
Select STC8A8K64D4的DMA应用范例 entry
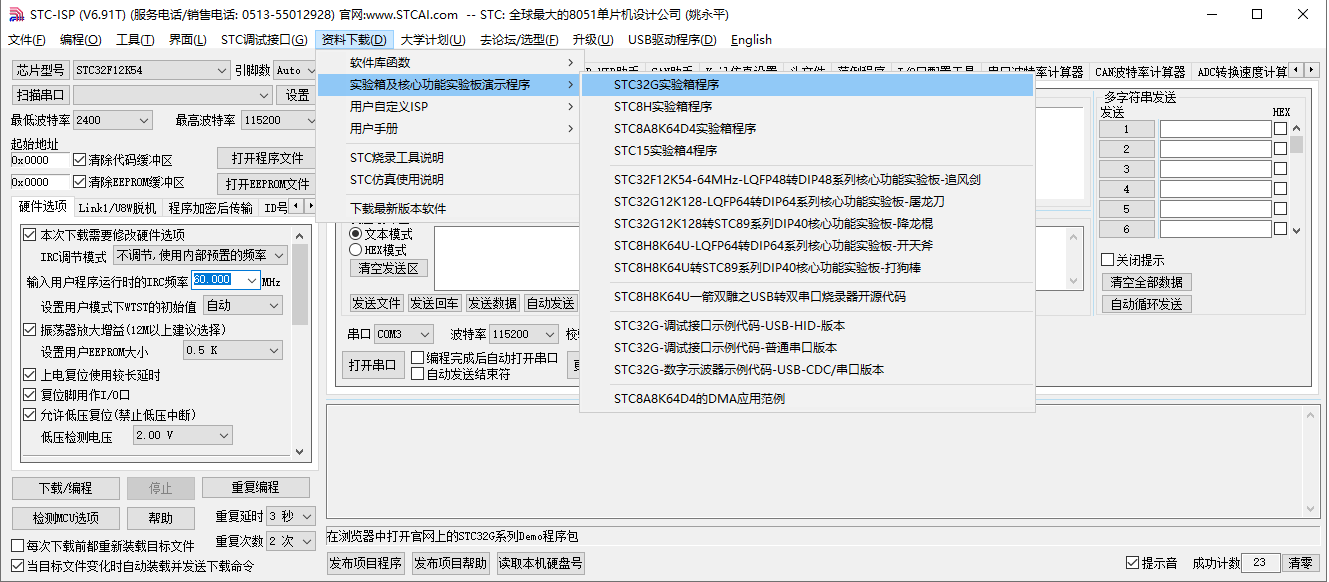point(807,399)
